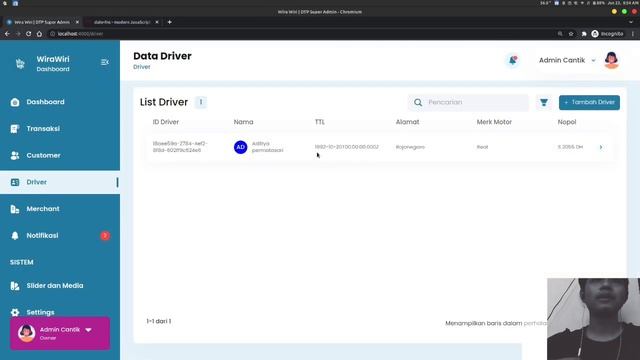Click the ID Driver column header
Screen dimensions: 640x360
(166, 122)
